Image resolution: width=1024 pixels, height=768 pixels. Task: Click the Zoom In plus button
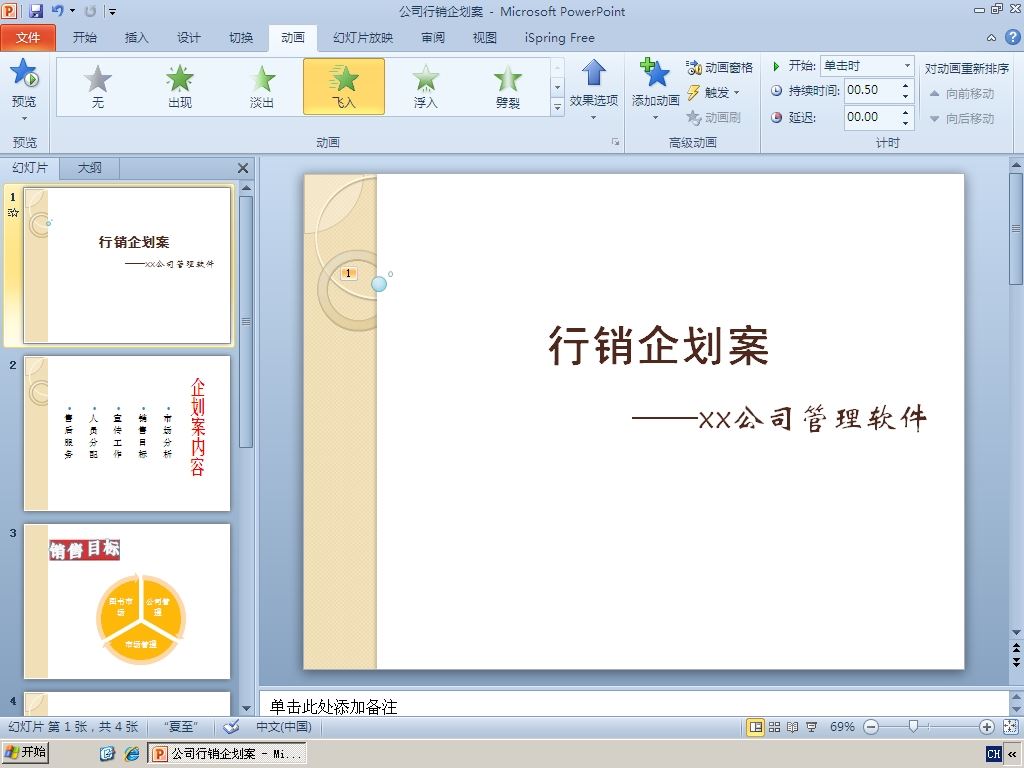tap(987, 727)
